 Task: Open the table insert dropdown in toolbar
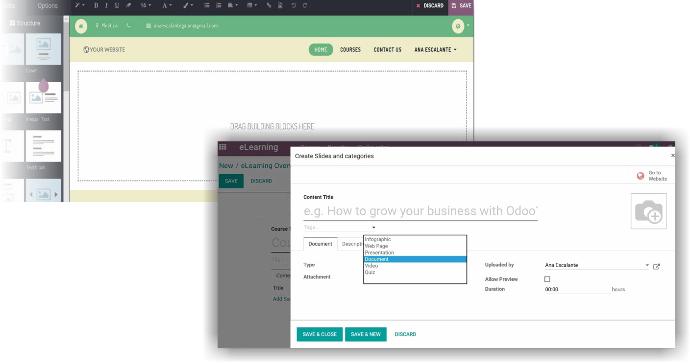point(252,5)
